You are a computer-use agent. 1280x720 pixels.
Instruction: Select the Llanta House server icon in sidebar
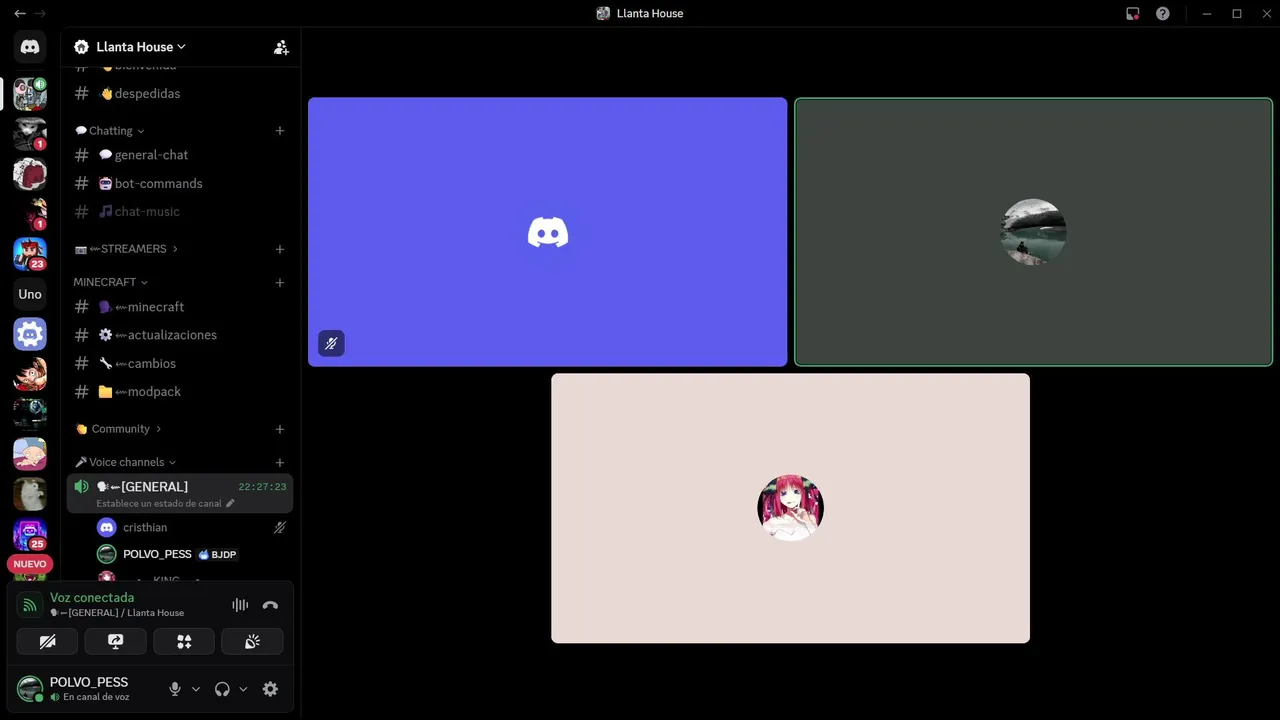30,94
